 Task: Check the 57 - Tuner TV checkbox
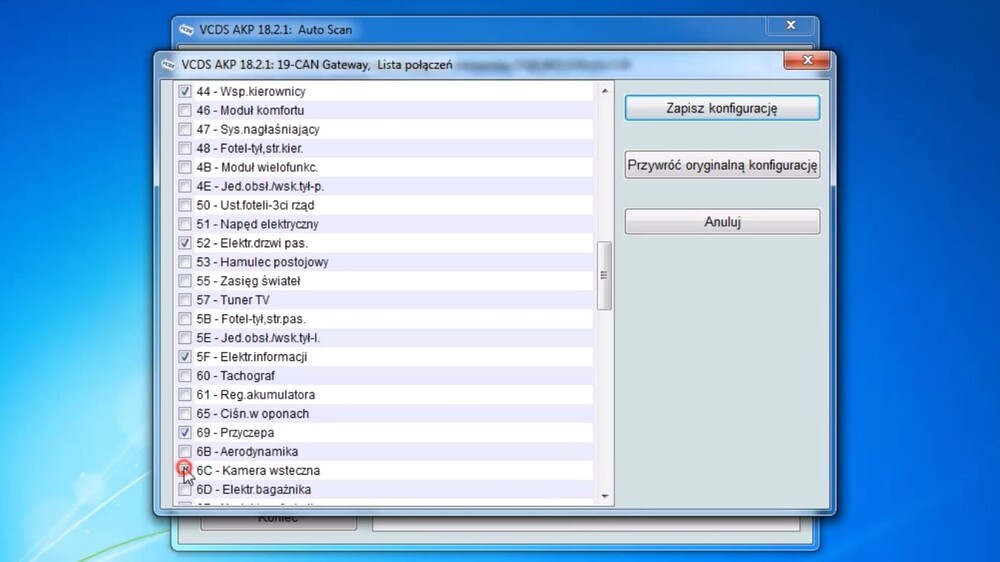pyautogui.click(x=185, y=300)
